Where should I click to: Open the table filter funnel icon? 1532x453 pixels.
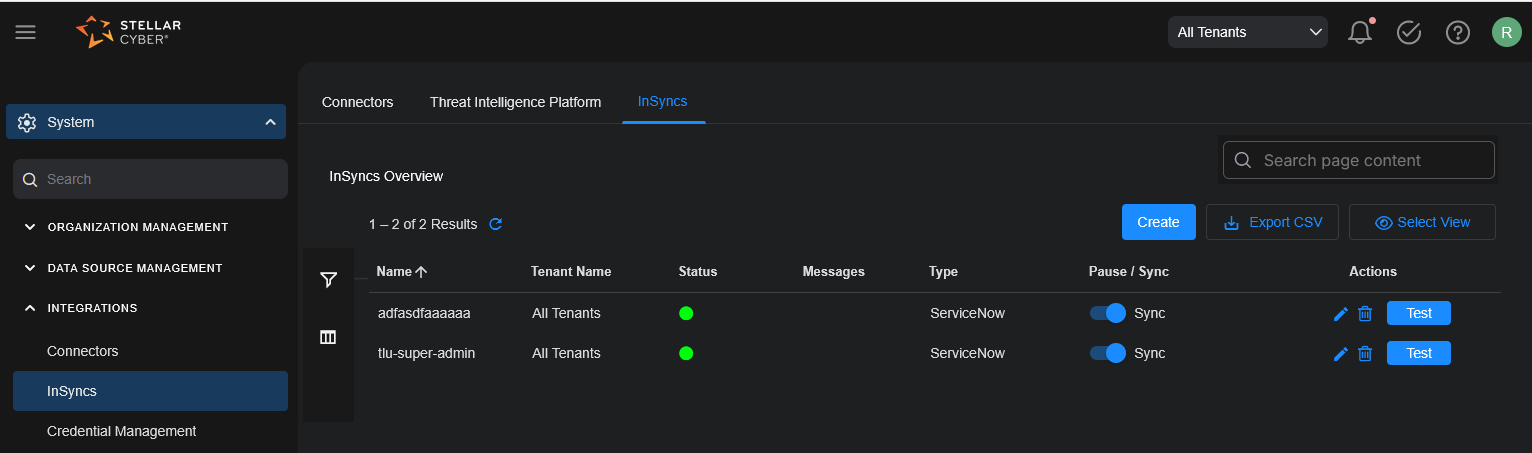[x=328, y=280]
